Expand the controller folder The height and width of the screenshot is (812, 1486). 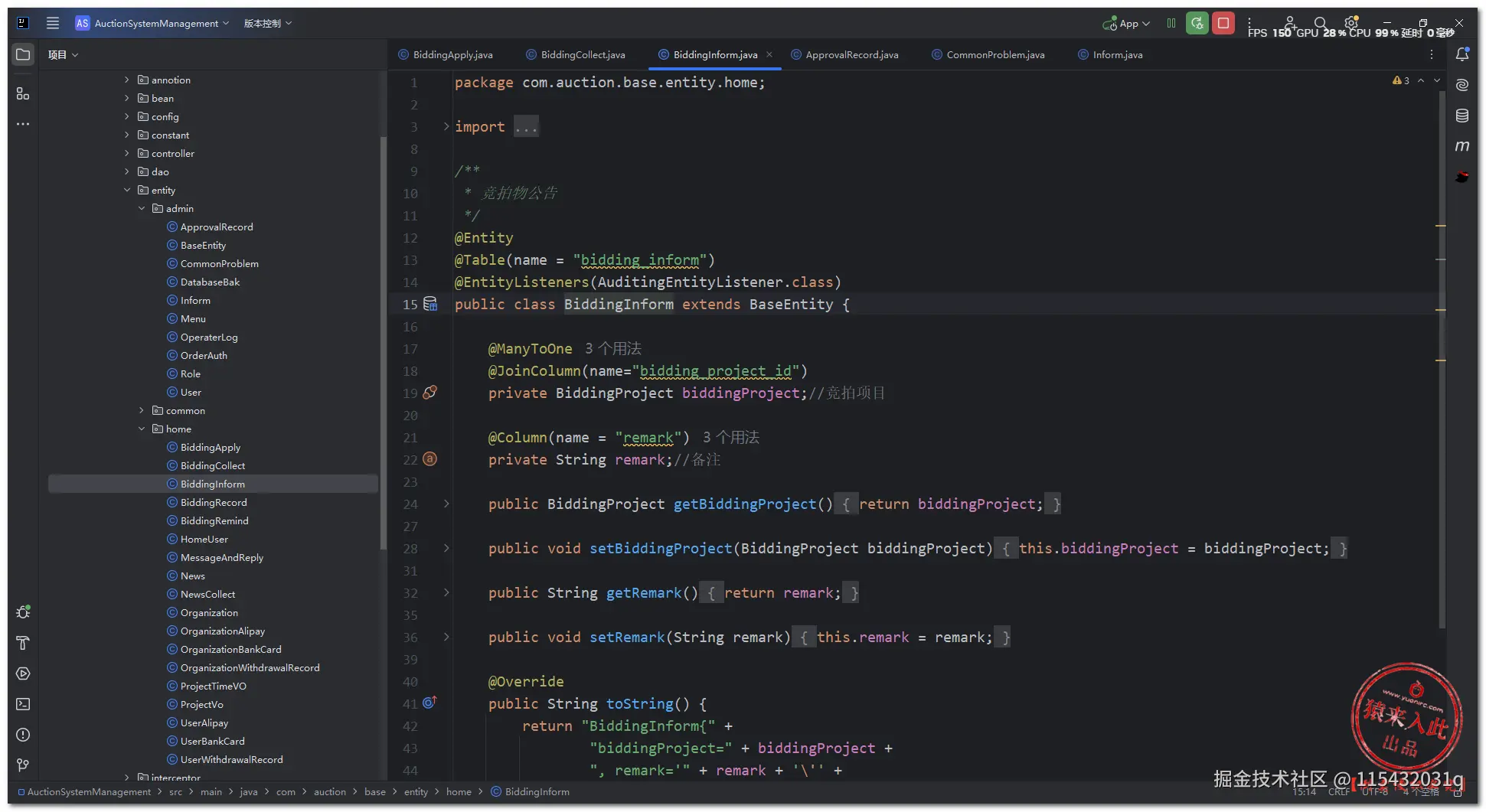click(x=127, y=153)
